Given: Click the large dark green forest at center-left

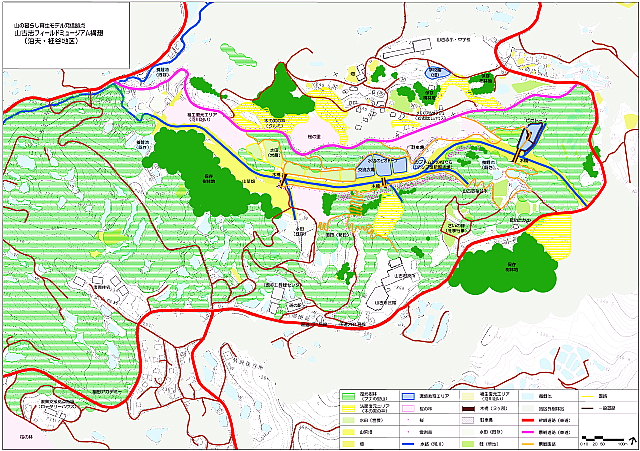Looking at the screenshot, I should (205, 168).
